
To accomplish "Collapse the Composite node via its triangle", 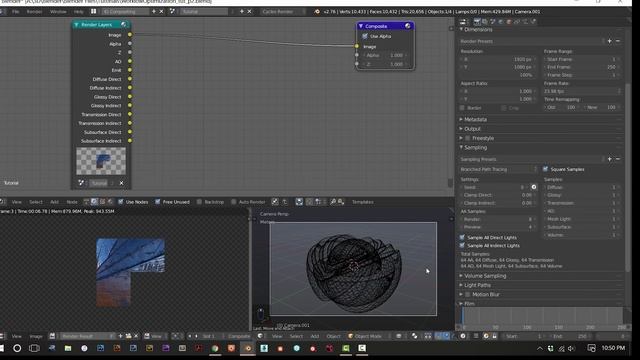I will 360,26.
